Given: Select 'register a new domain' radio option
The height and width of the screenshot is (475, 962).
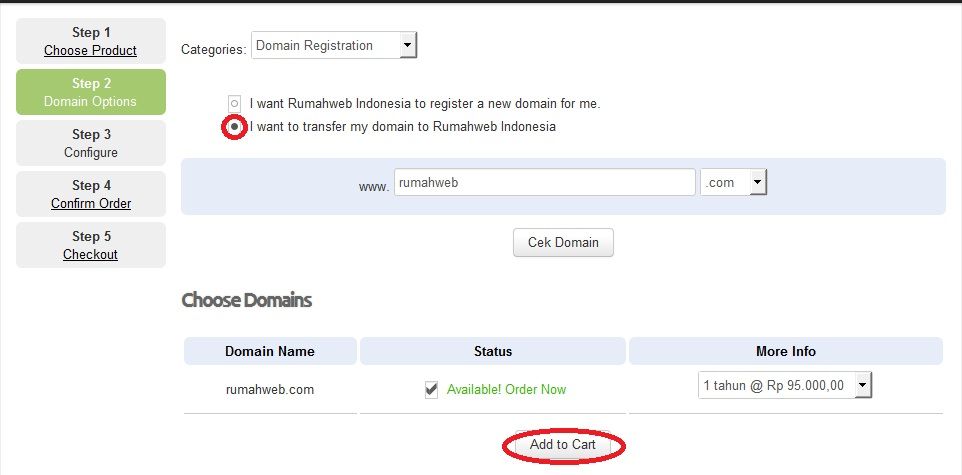Looking at the screenshot, I should point(234,104).
